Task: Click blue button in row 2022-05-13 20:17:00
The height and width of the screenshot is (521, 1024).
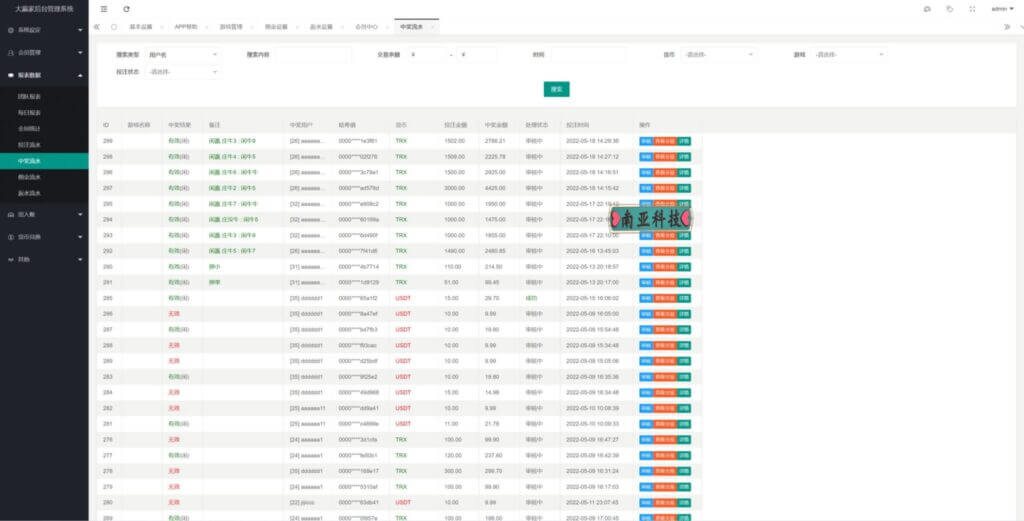Action: tap(646, 283)
